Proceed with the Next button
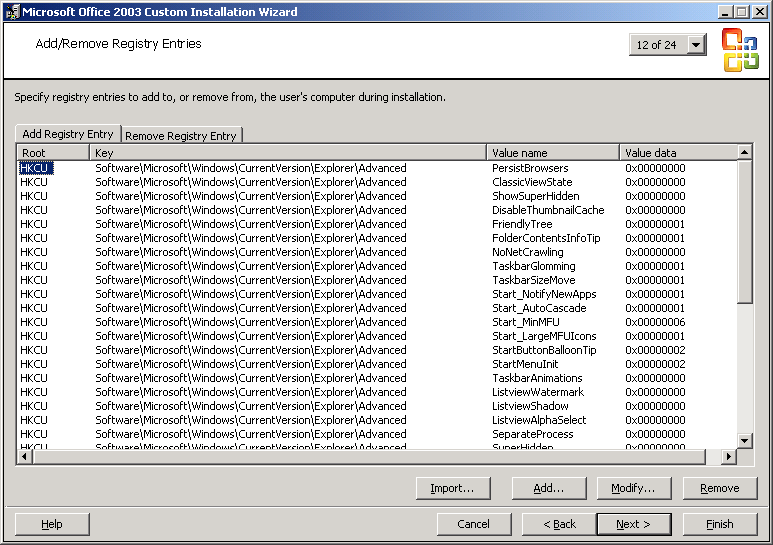The height and width of the screenshot is (545, 773). [x=633, y=524]
